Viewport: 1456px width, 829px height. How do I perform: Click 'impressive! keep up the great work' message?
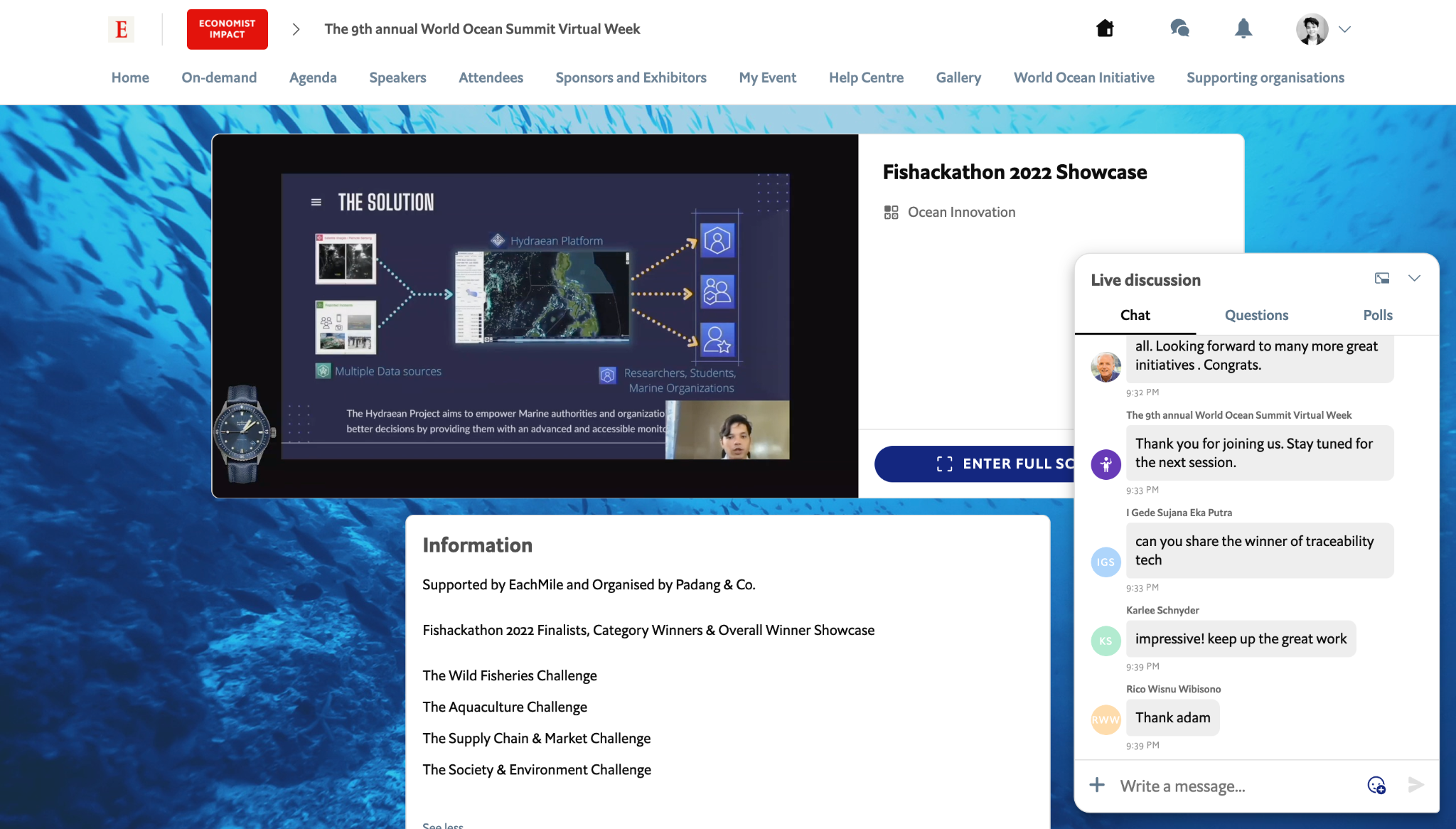pyautogui.click(x=1241, y=638)
